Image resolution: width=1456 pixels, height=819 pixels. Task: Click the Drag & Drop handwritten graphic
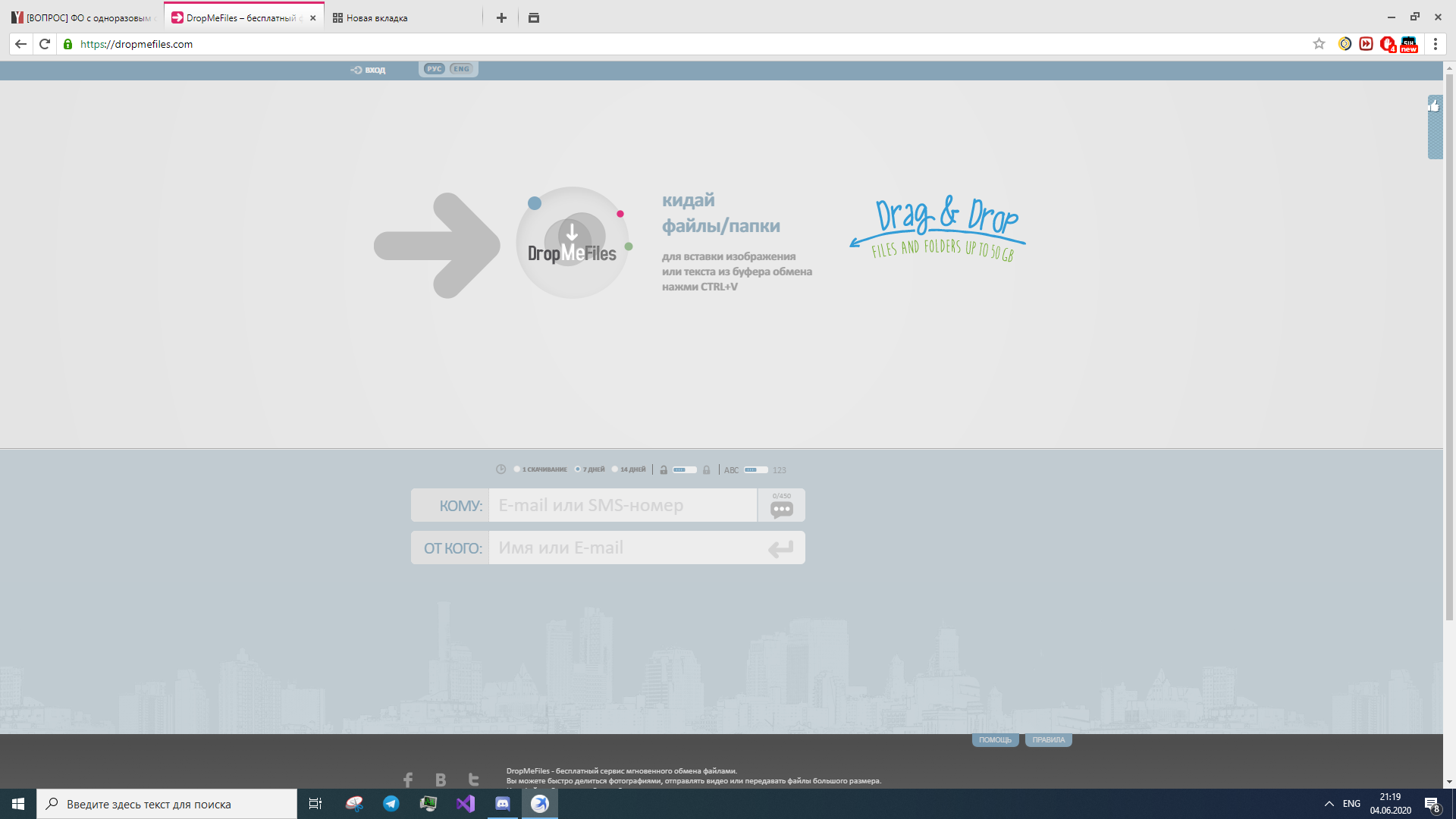click(x=938, y=227)
